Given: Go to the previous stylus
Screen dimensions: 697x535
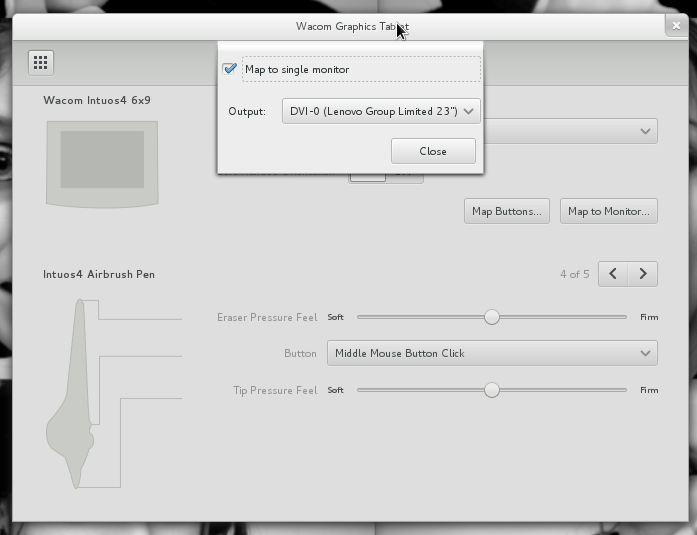Looking at the screenshot, I should pyautogui.click(x=613, y=274).
